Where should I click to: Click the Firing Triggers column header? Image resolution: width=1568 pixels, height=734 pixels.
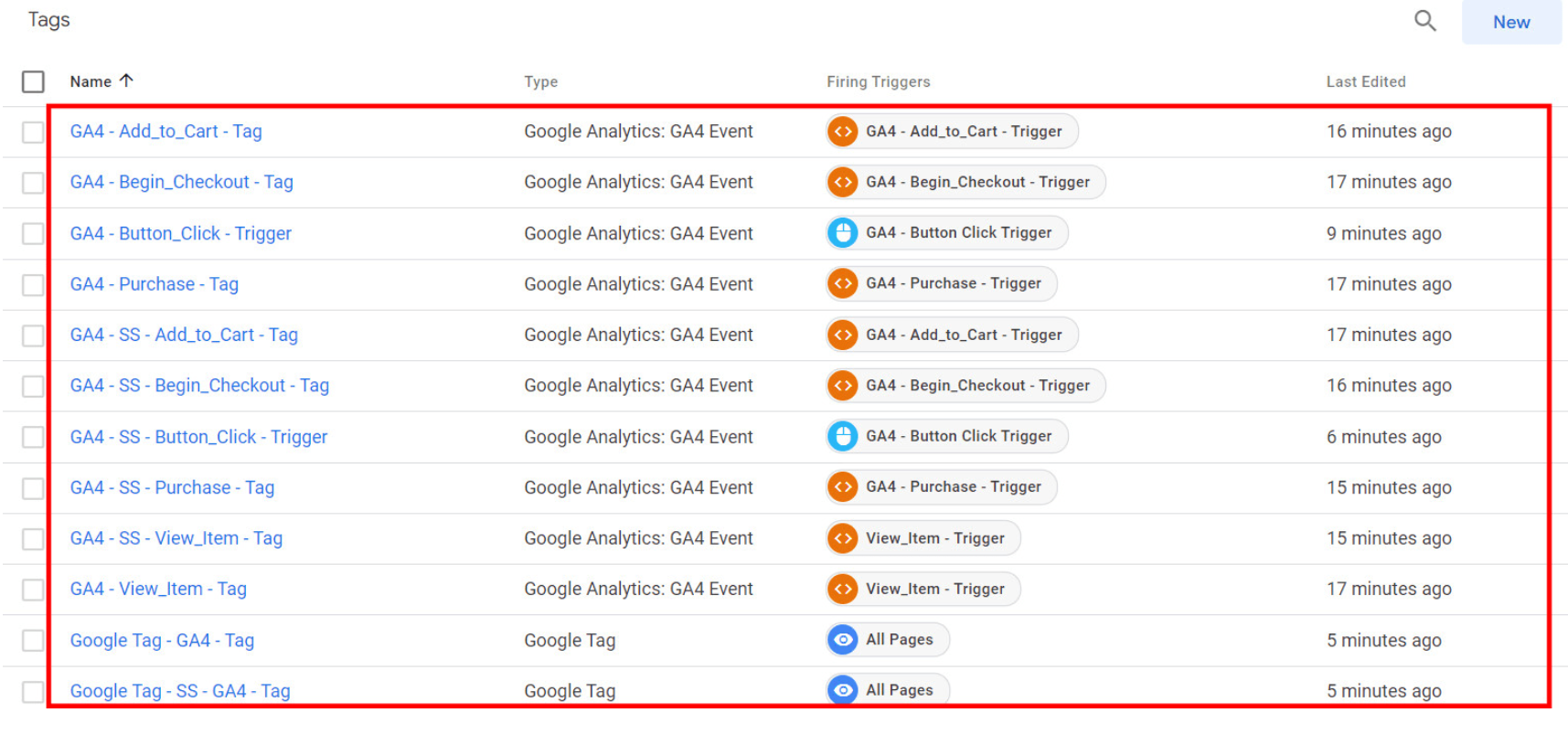click(x=878, y=82)
